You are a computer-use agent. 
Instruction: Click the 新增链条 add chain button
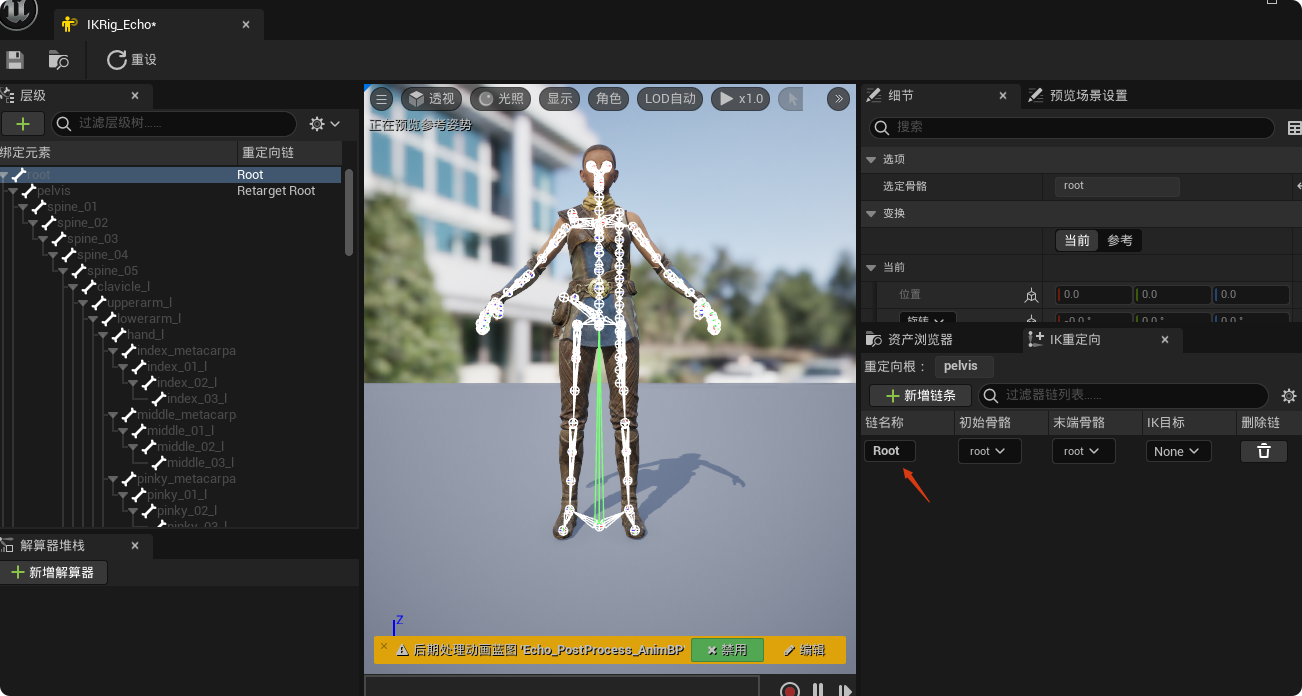click(920, 395)
